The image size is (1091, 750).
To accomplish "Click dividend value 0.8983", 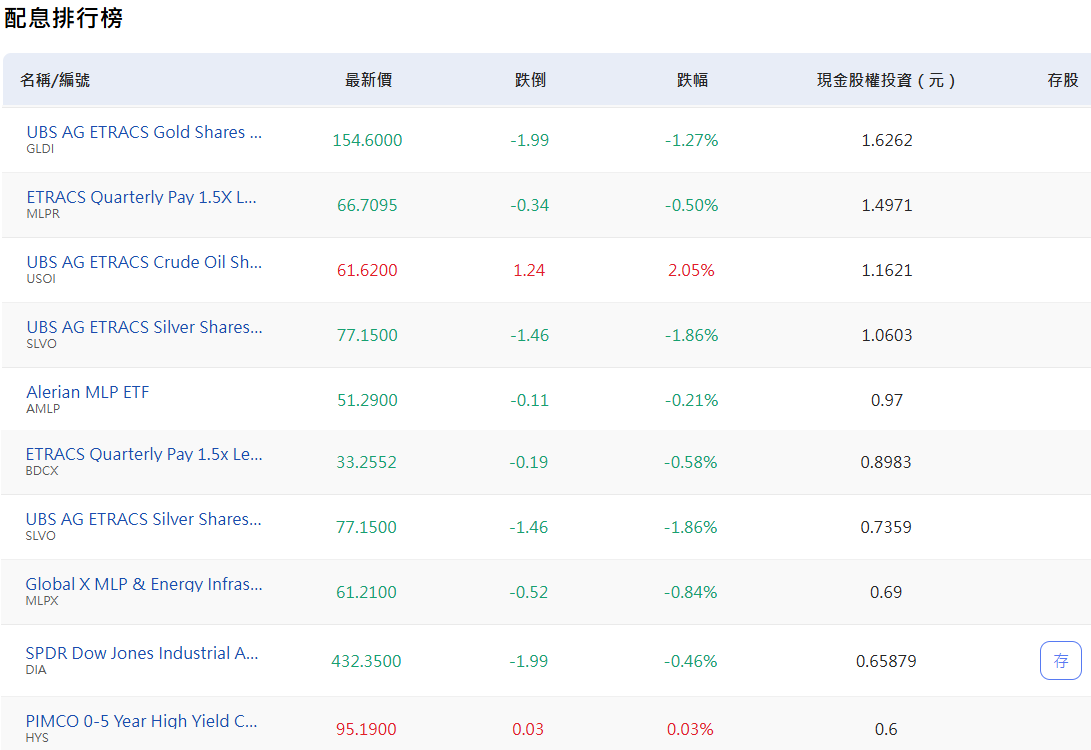I will pos(886,463).
